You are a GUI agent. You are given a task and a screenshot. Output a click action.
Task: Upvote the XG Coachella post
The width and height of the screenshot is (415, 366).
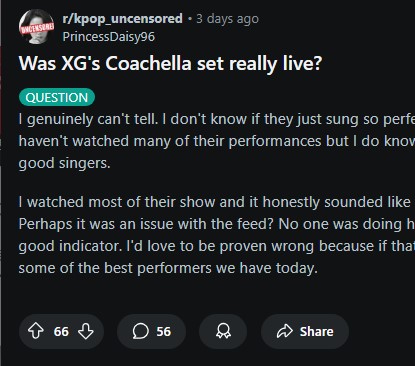click(36, 331)
